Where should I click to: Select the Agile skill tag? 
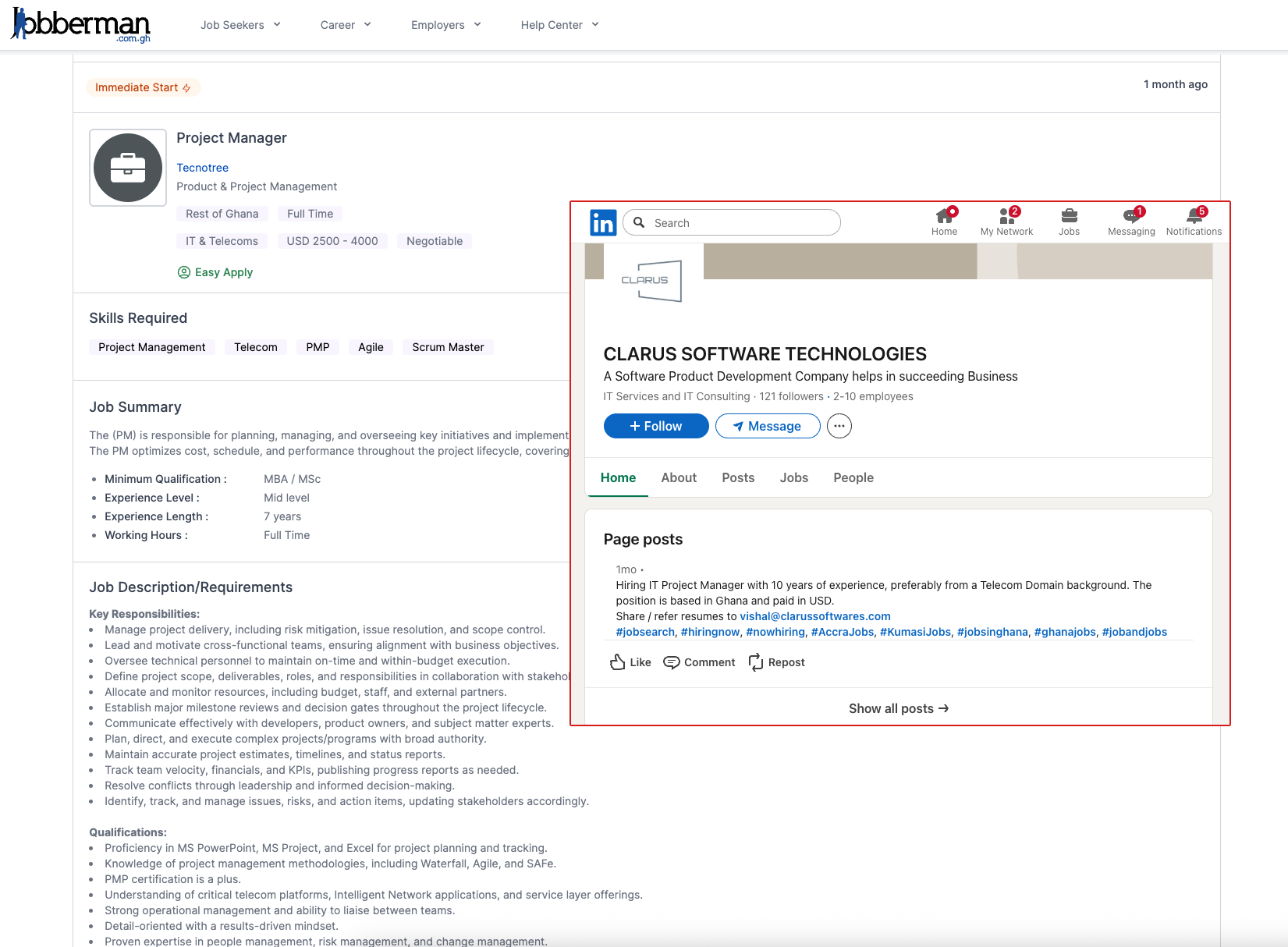(371, 347)
